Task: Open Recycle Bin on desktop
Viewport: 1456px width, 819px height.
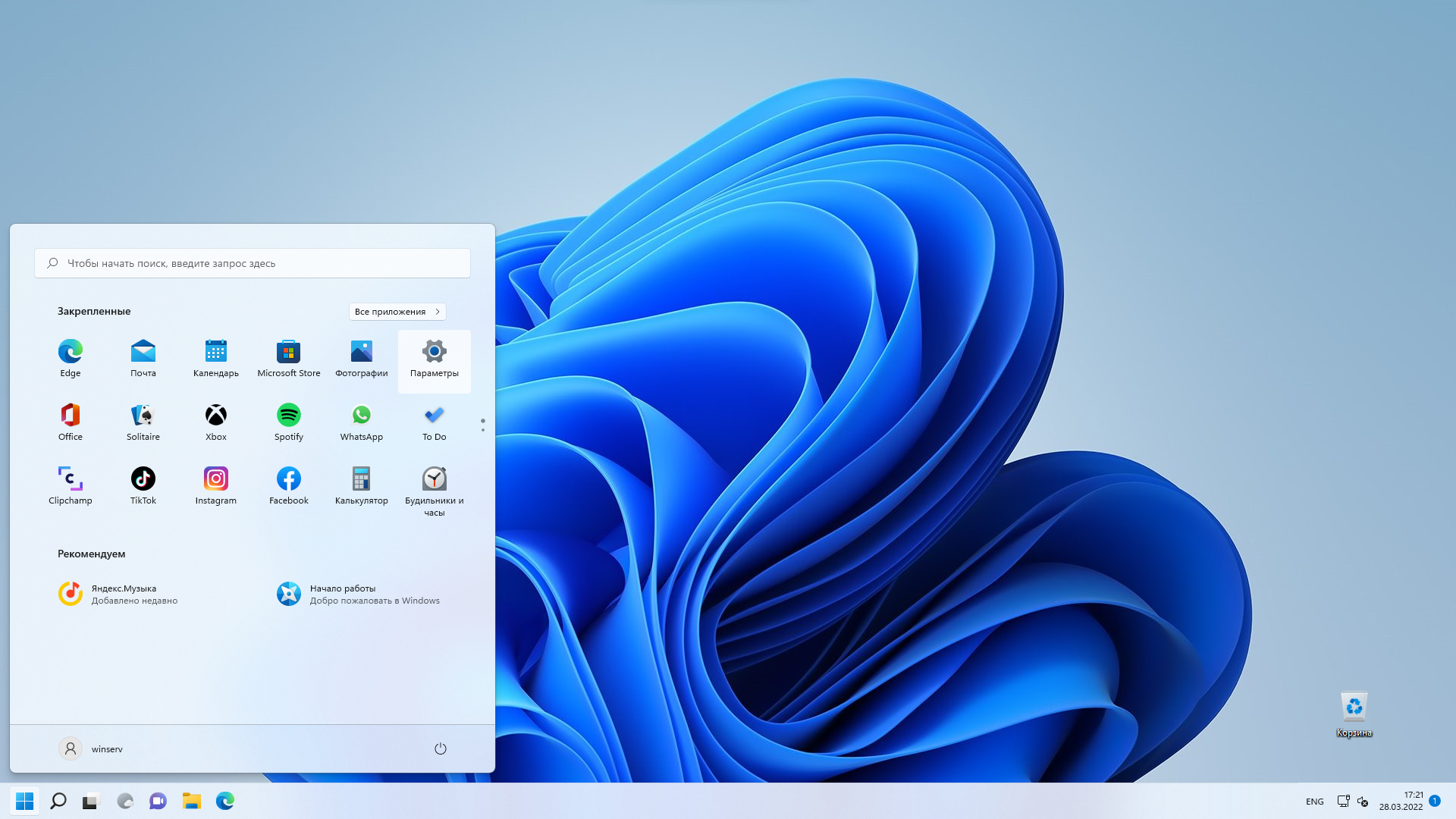Action: (1353, 706)
